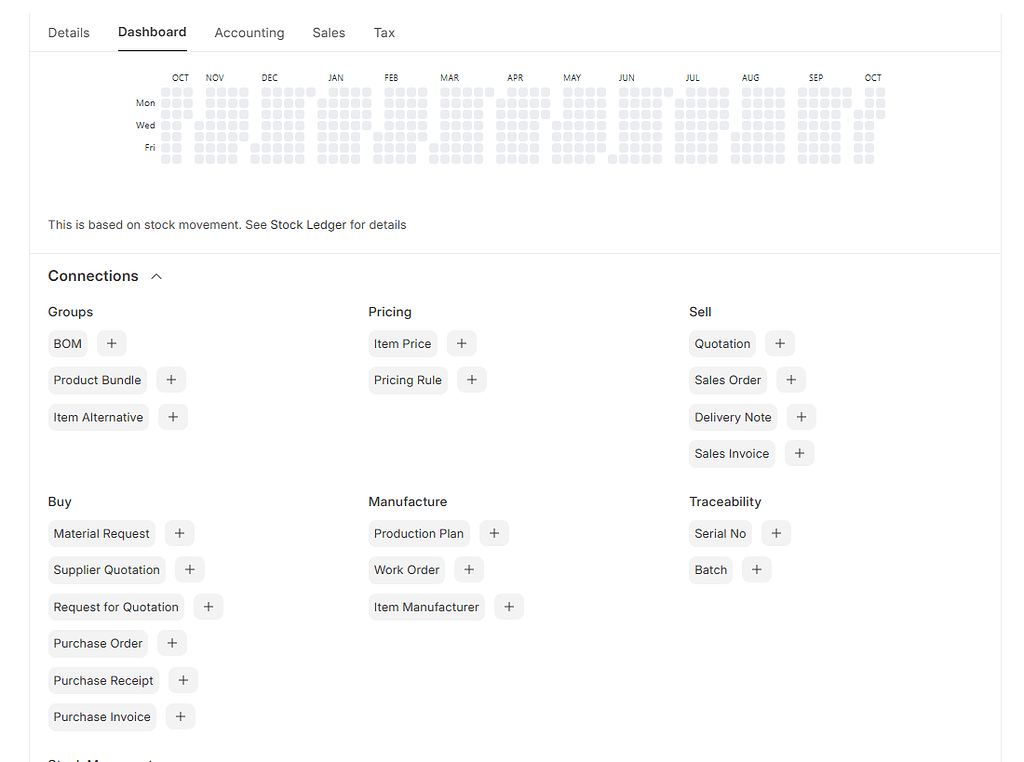1024x762 pixels.
Task: Open the Pricing Rule connection
Action: click(408, 380)
